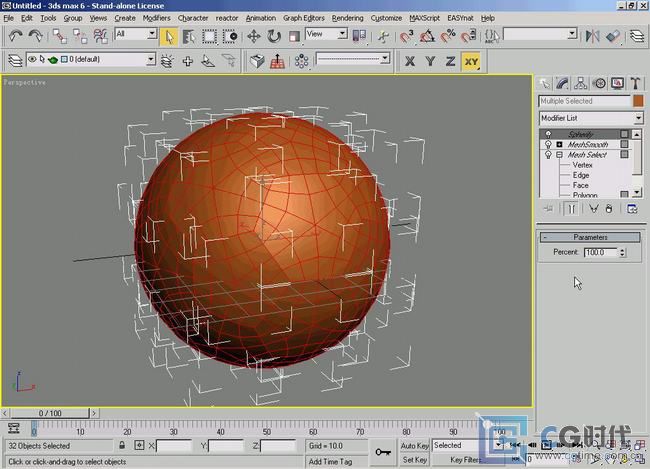Click Use Pivot Point Center icon
Viewport: 650px width, 469px height.
(x=359, y=36)
